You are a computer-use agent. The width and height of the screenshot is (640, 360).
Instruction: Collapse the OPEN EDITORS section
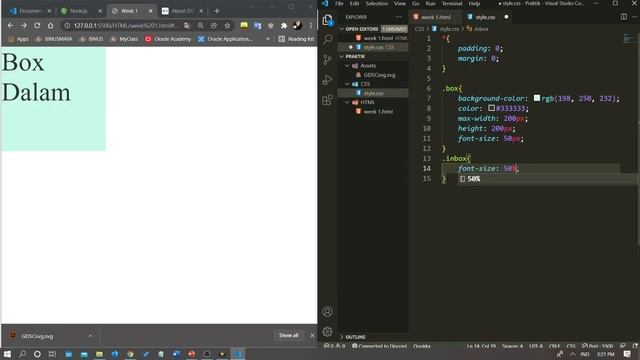342,29
